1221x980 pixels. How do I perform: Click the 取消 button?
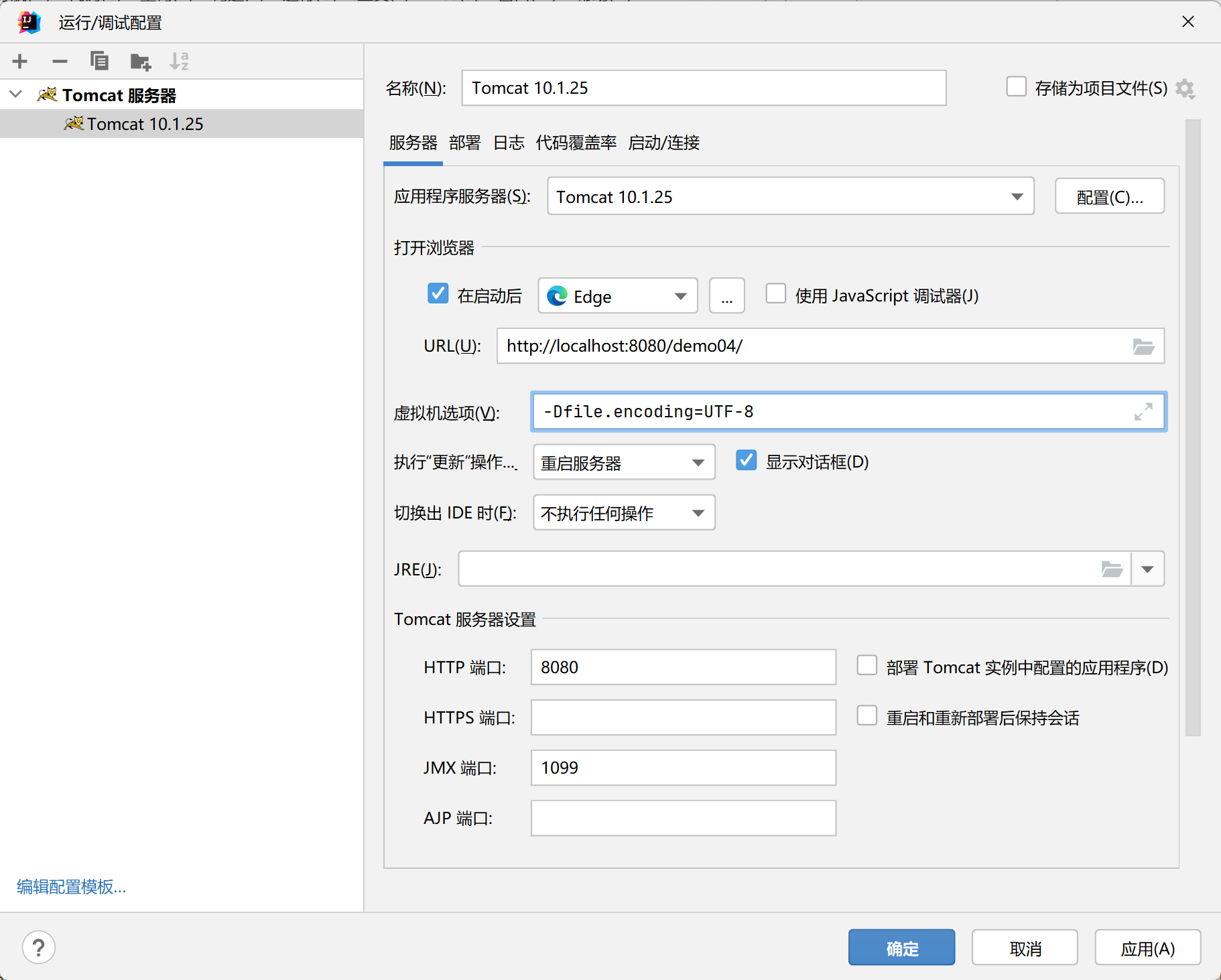click(1025, 947)
